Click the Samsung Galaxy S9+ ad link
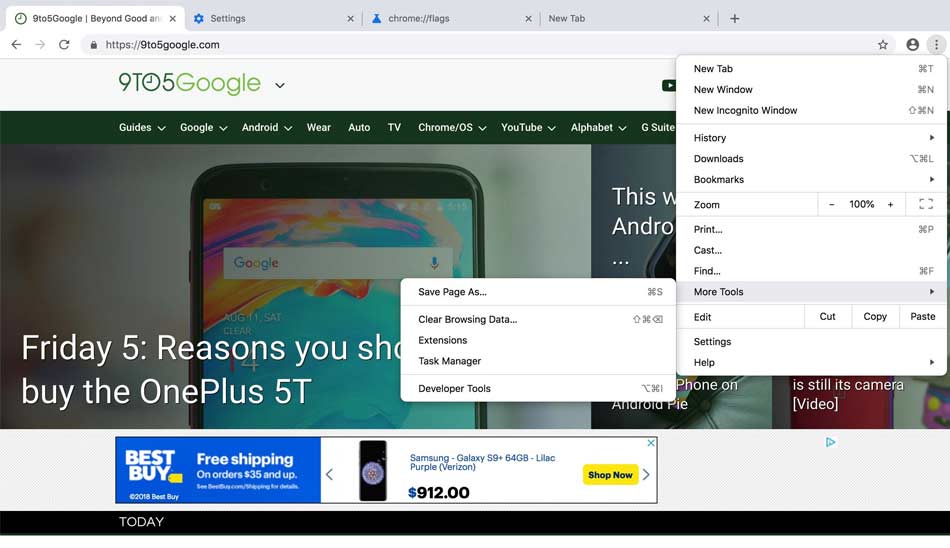 coord(482,463)
